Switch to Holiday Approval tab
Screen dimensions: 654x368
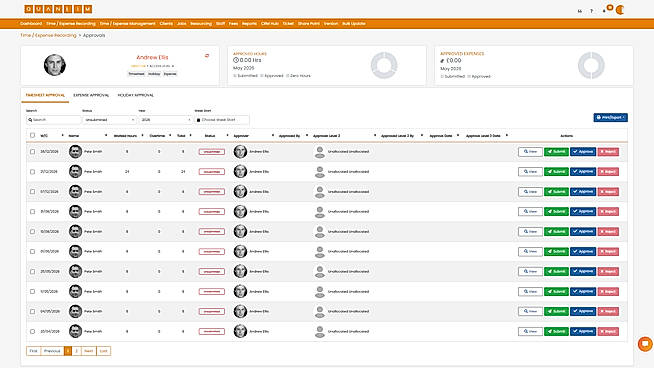click(x=136, y=96)
